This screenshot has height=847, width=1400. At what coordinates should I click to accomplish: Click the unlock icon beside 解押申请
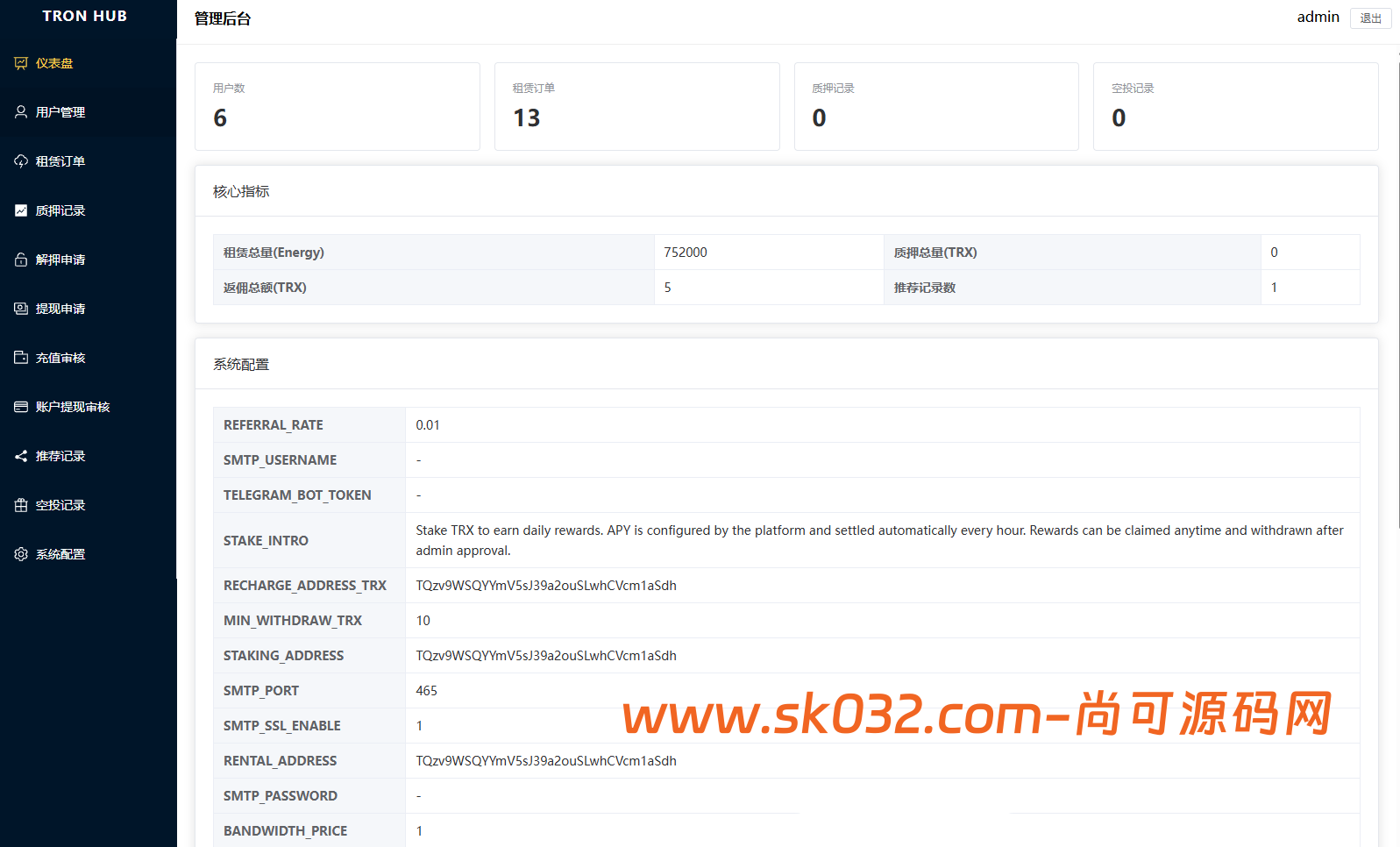21,260
